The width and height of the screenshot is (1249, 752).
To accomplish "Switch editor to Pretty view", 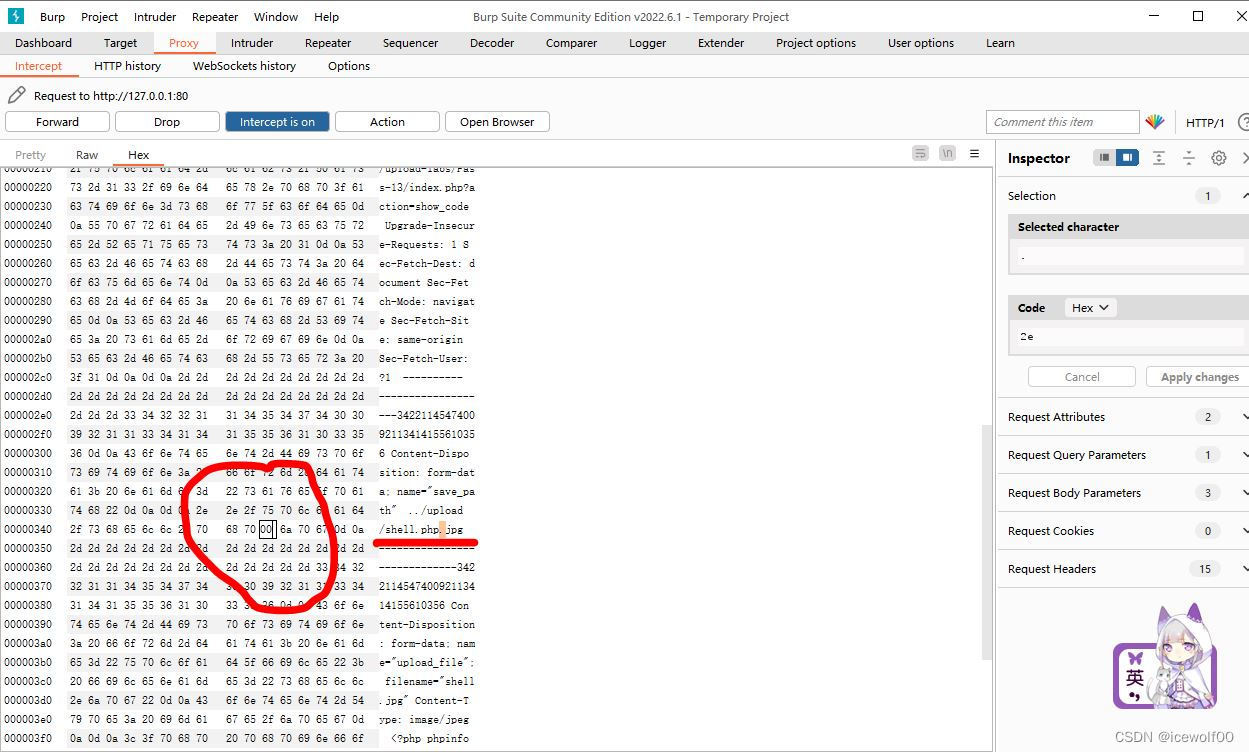I will tap(30, 155).
